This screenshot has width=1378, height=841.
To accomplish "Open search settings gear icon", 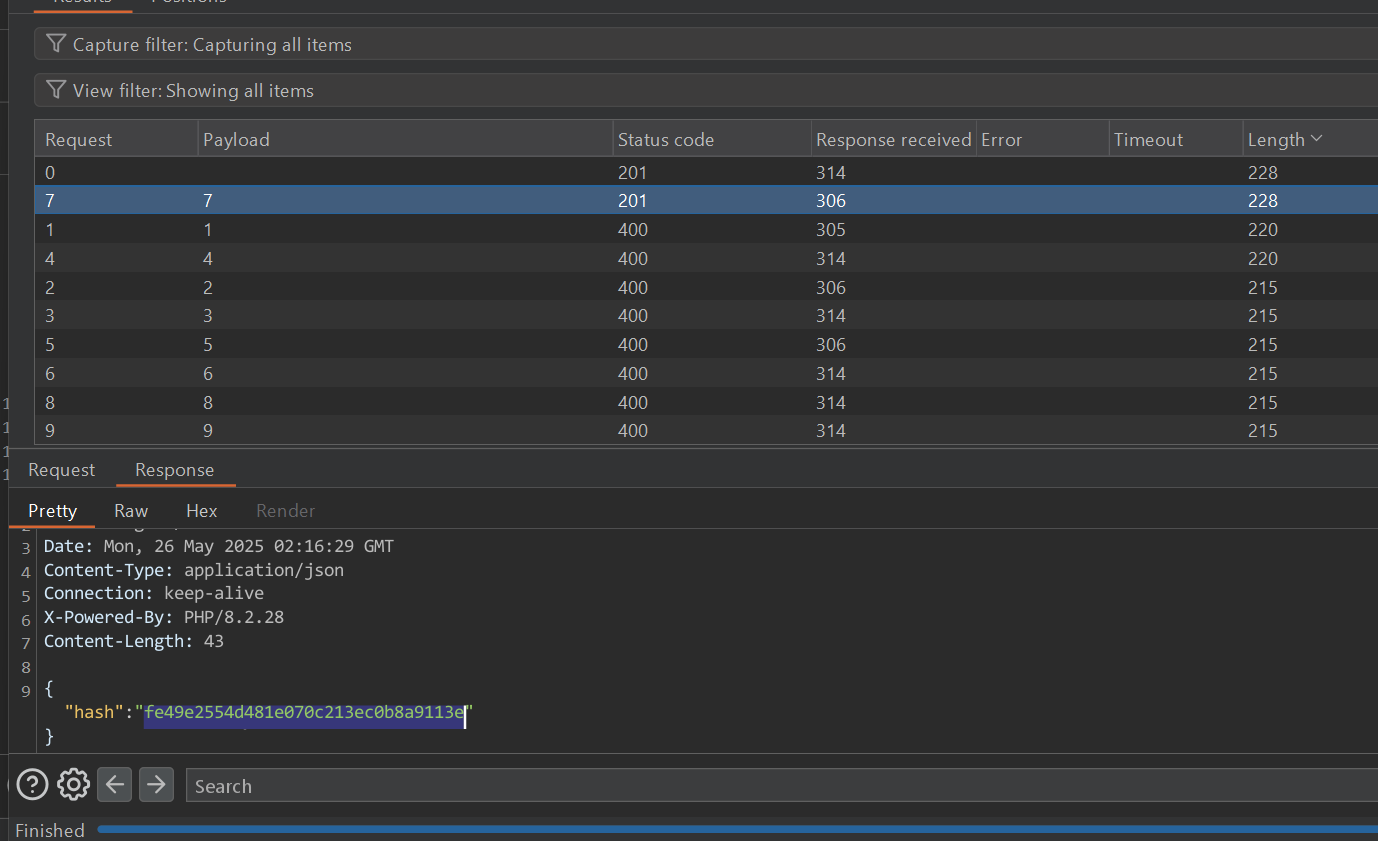I will pos(73,785).
